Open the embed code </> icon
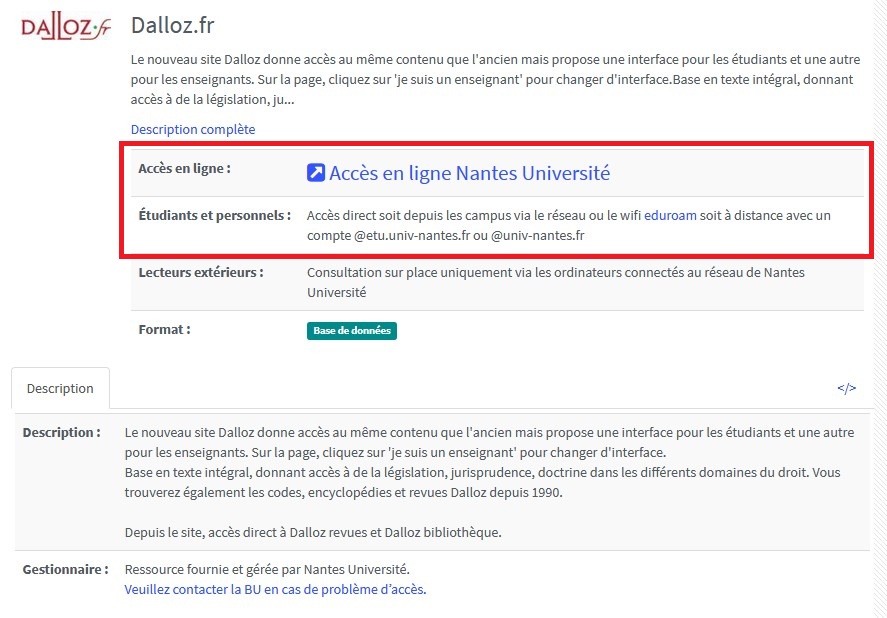 pyautogui.click(x=846, y=388)
